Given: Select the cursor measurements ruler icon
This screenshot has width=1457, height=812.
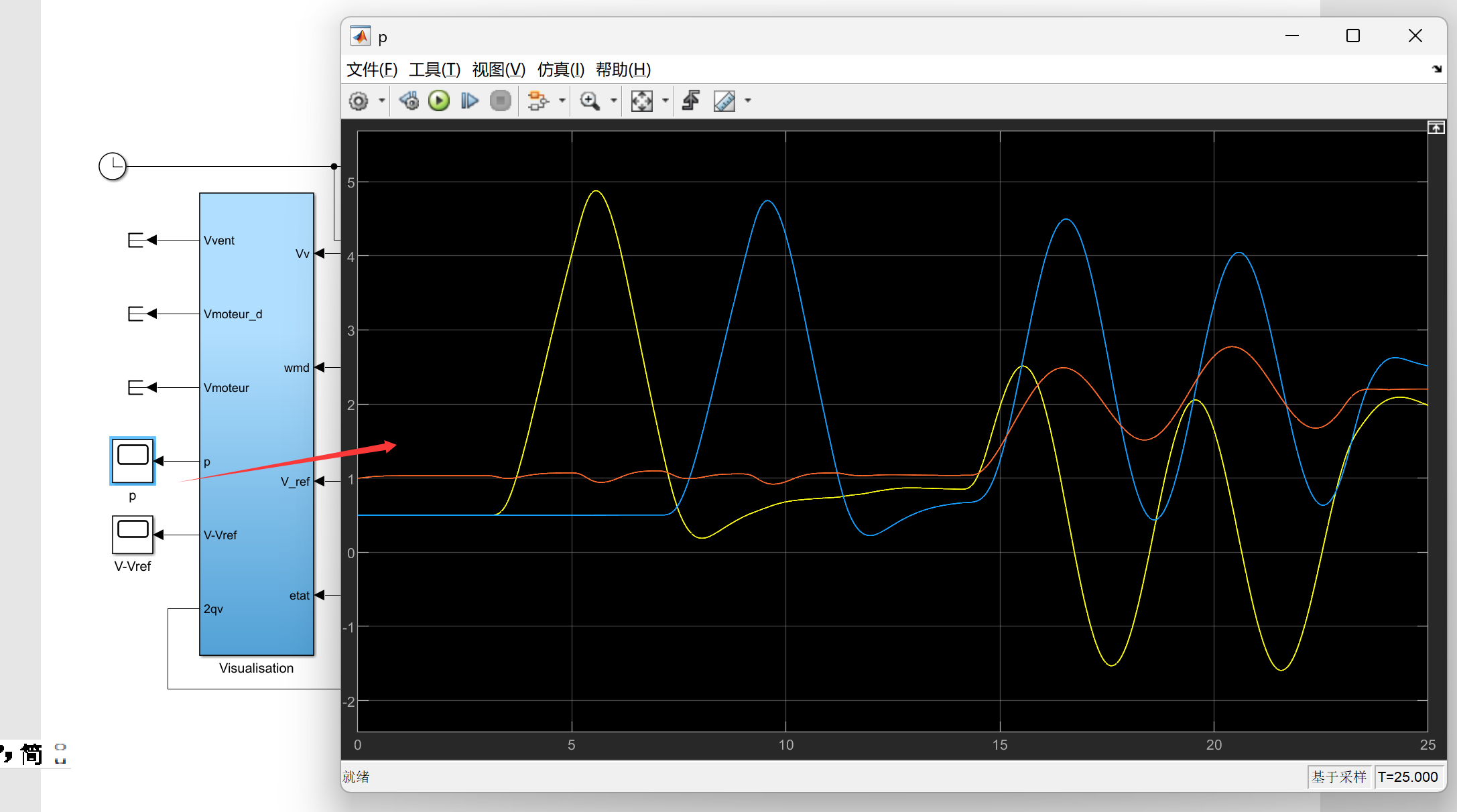Looking at the screenshot, I should pyautogui.click(x=724, y=101).
